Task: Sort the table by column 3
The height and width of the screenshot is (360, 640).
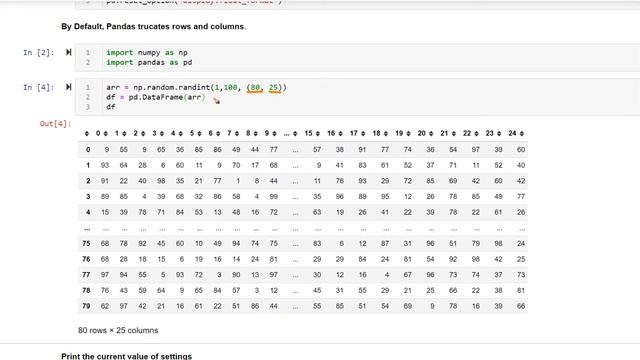Action: pyautogui.click(x=162, y=133)
